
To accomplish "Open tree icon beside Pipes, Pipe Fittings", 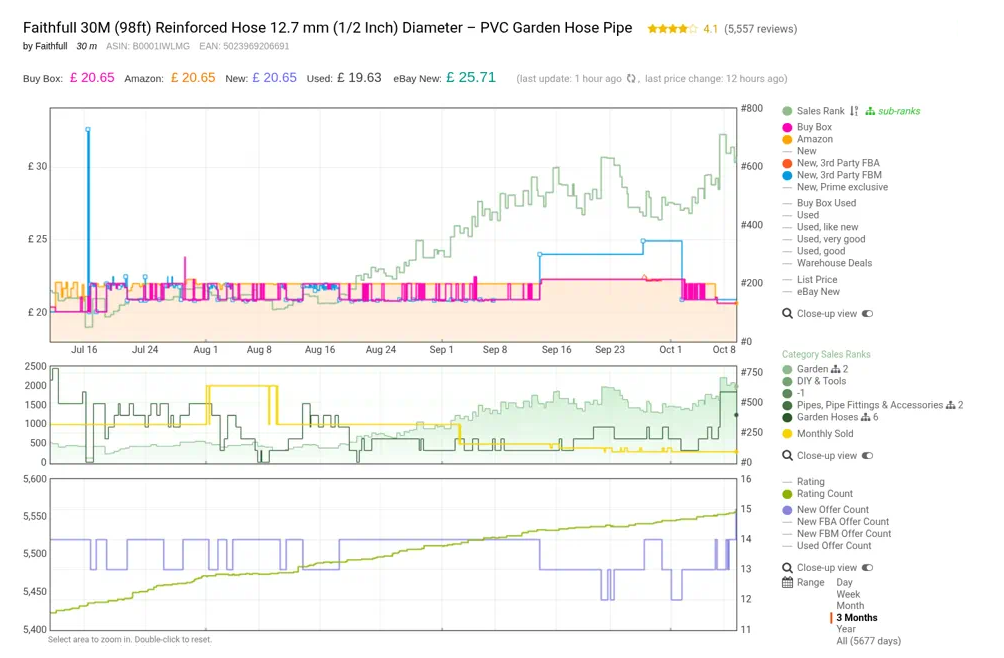I will click(x=950, y=405).
